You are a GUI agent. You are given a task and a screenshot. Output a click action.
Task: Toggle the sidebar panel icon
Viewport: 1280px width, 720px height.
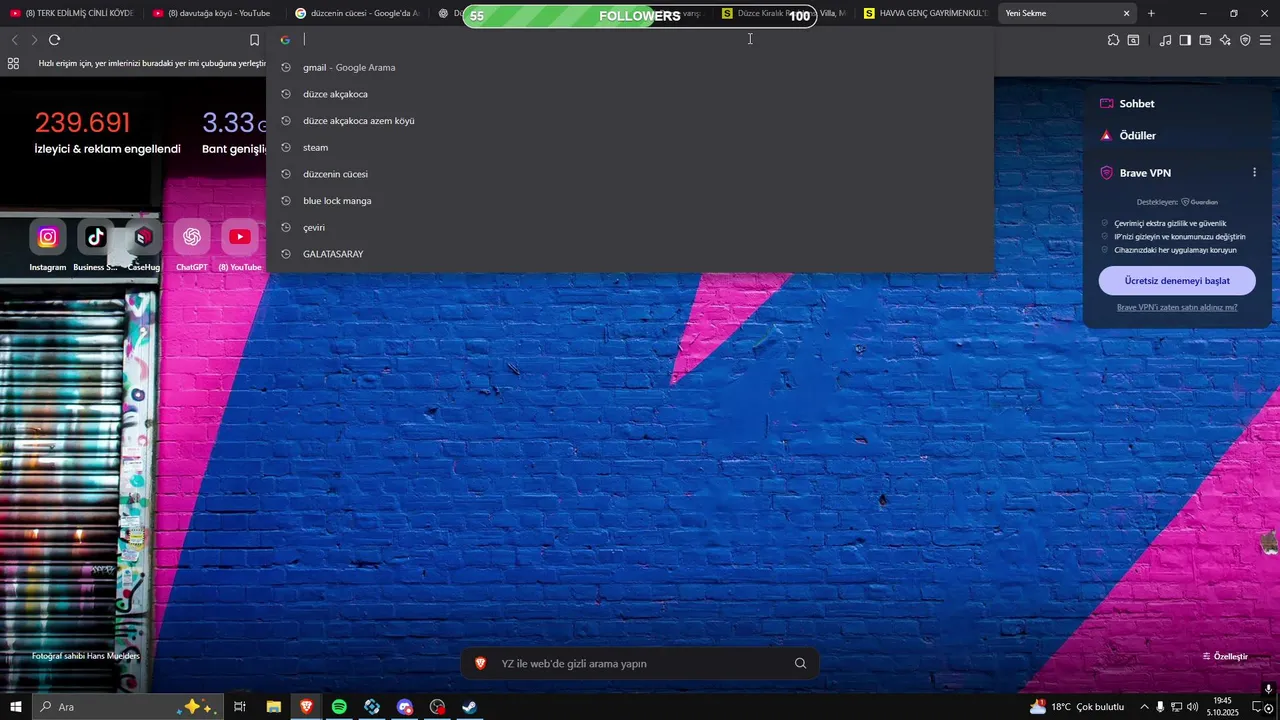(1185, 40)
